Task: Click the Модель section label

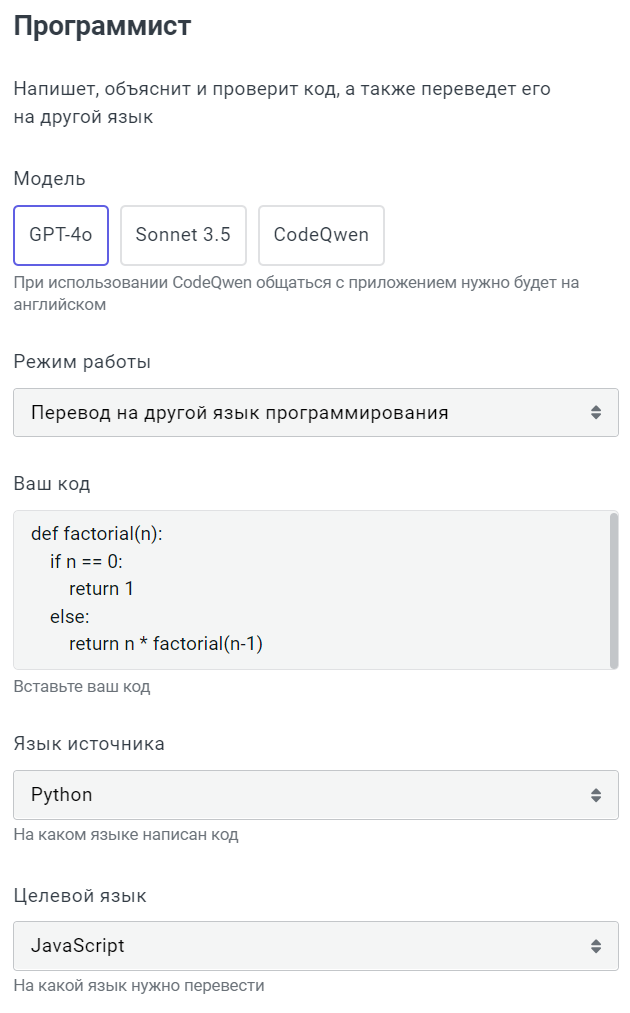Action: (50, 179)
